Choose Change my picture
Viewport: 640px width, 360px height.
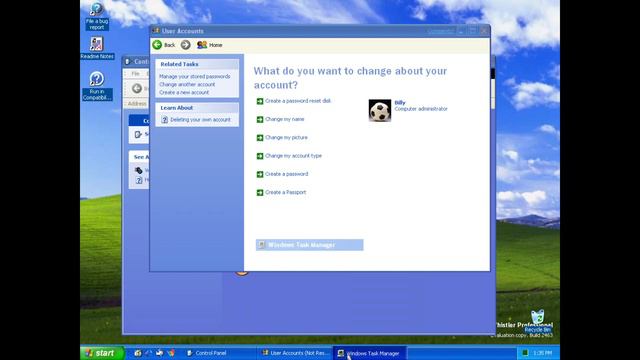[x=286, y=138]
